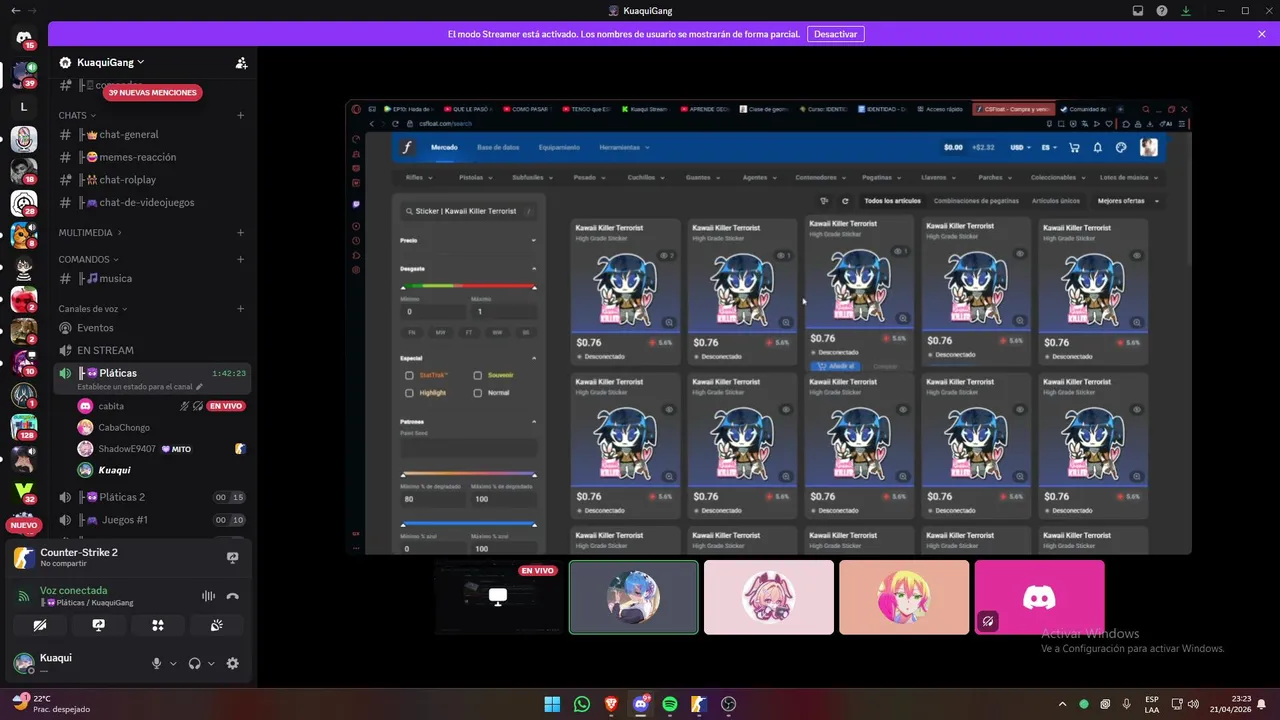The image size is (1280, 720).
Task: Open WhatsApp from the Windows taskbar
Action: click(582, 704)
